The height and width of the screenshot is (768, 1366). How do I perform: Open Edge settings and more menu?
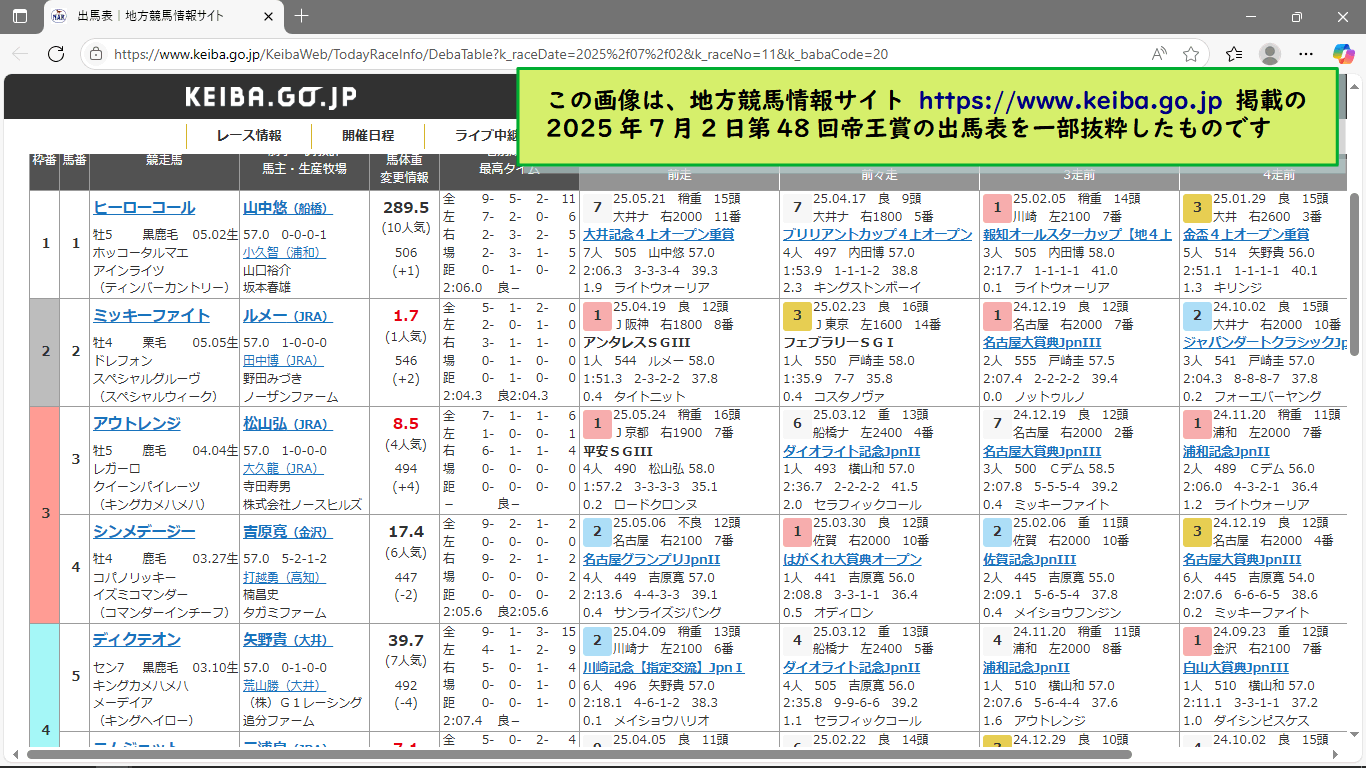tap(1306, 54)
